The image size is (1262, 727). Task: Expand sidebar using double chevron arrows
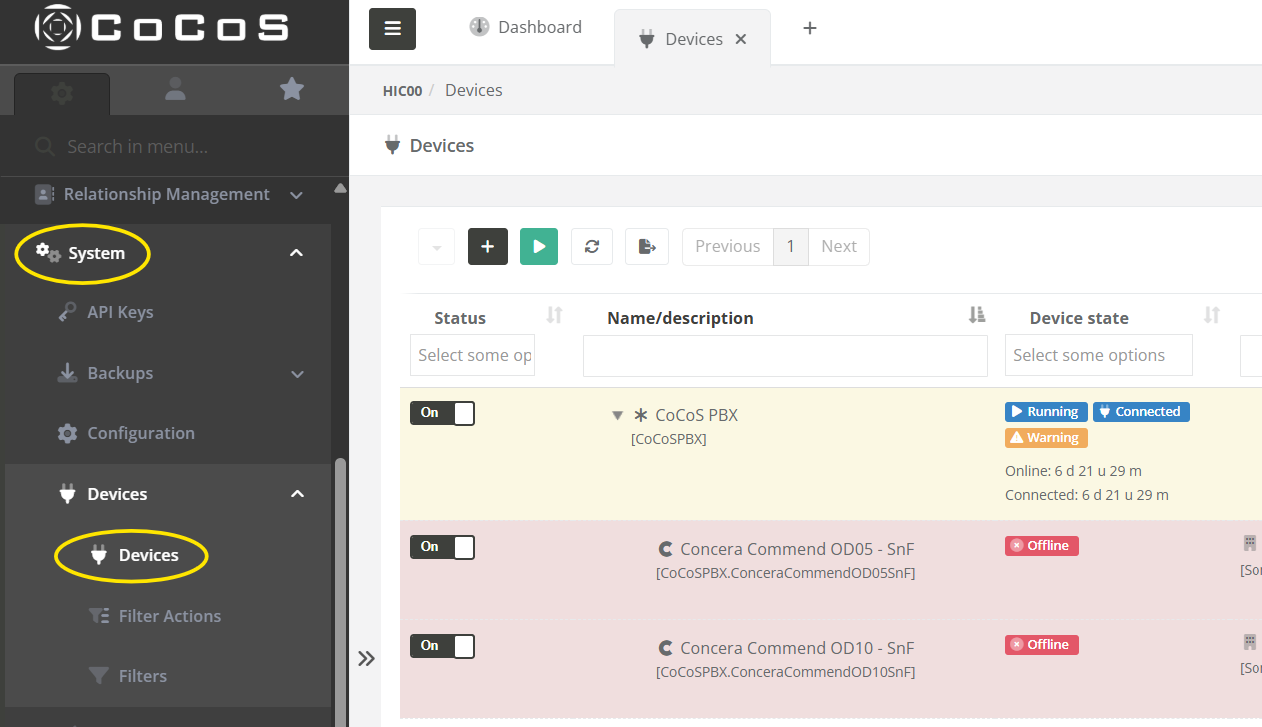click(x=366, y=658)
